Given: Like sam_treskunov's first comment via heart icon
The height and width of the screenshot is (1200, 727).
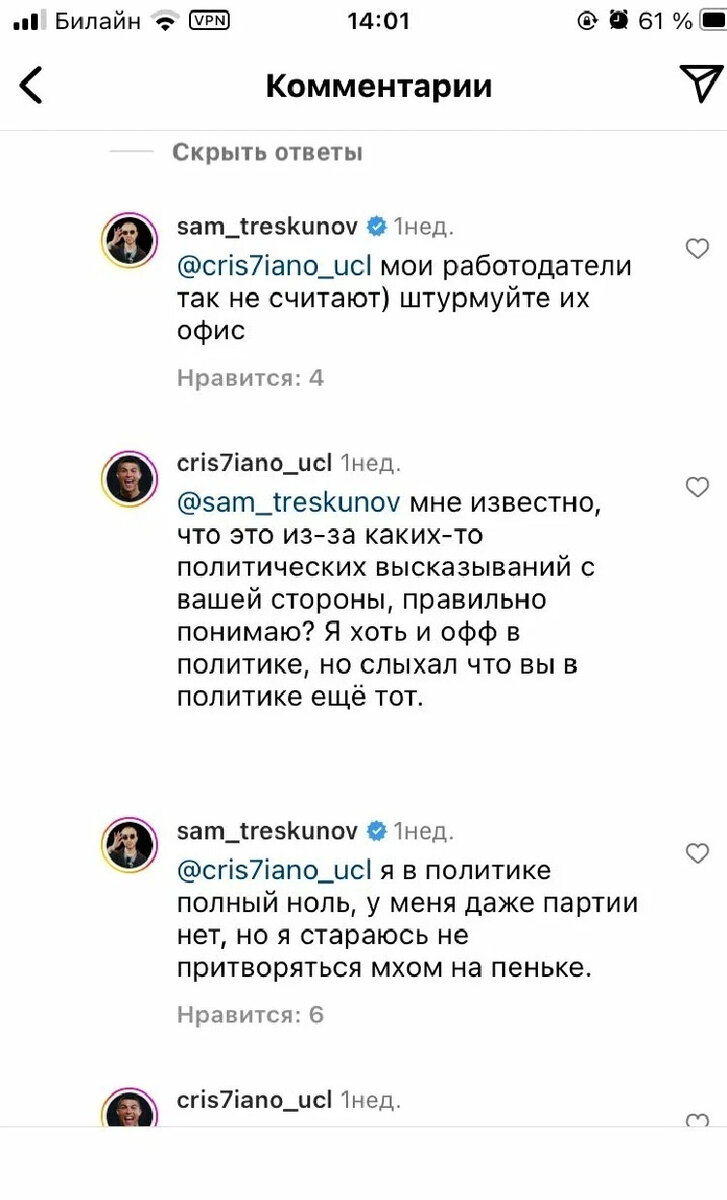Looking at the screenshot, I should pyautogui.click(x=697, y=248).
